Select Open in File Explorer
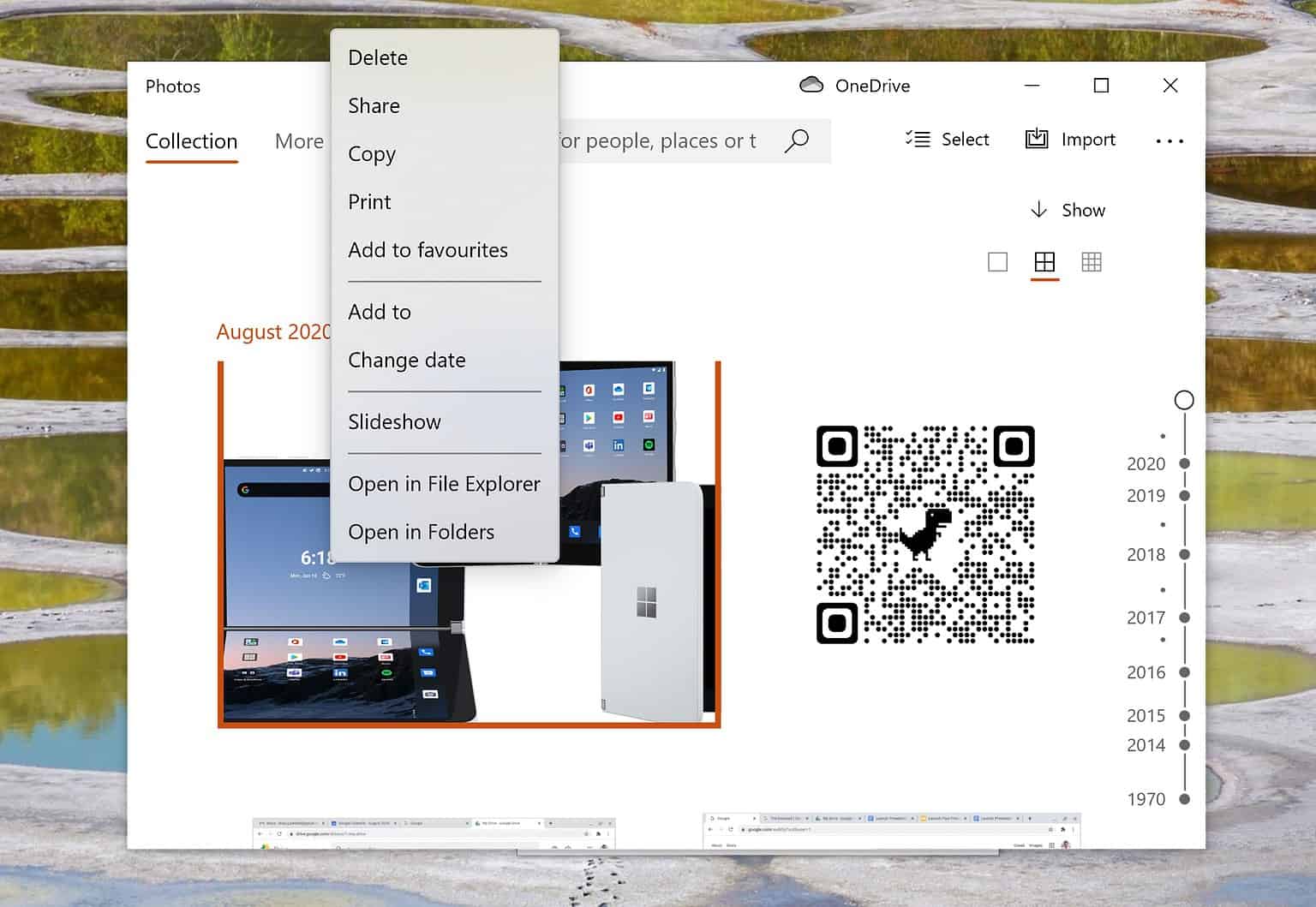 pyautogui.click(x=444, y=484)
